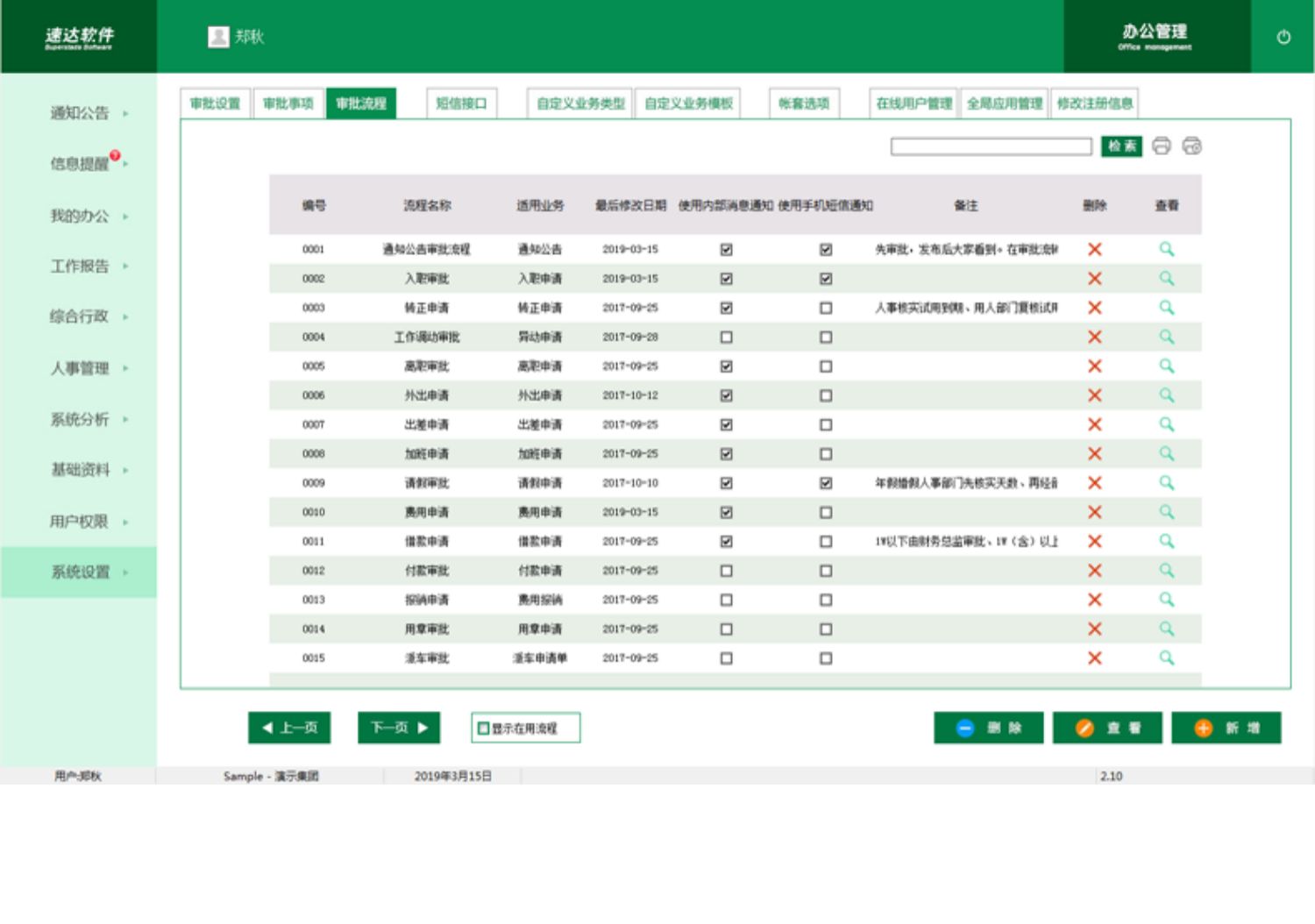1315x924 pixels.
Task: Open details of row 0006 外出申请 via magnifier
Action: tap(1167, 395)
